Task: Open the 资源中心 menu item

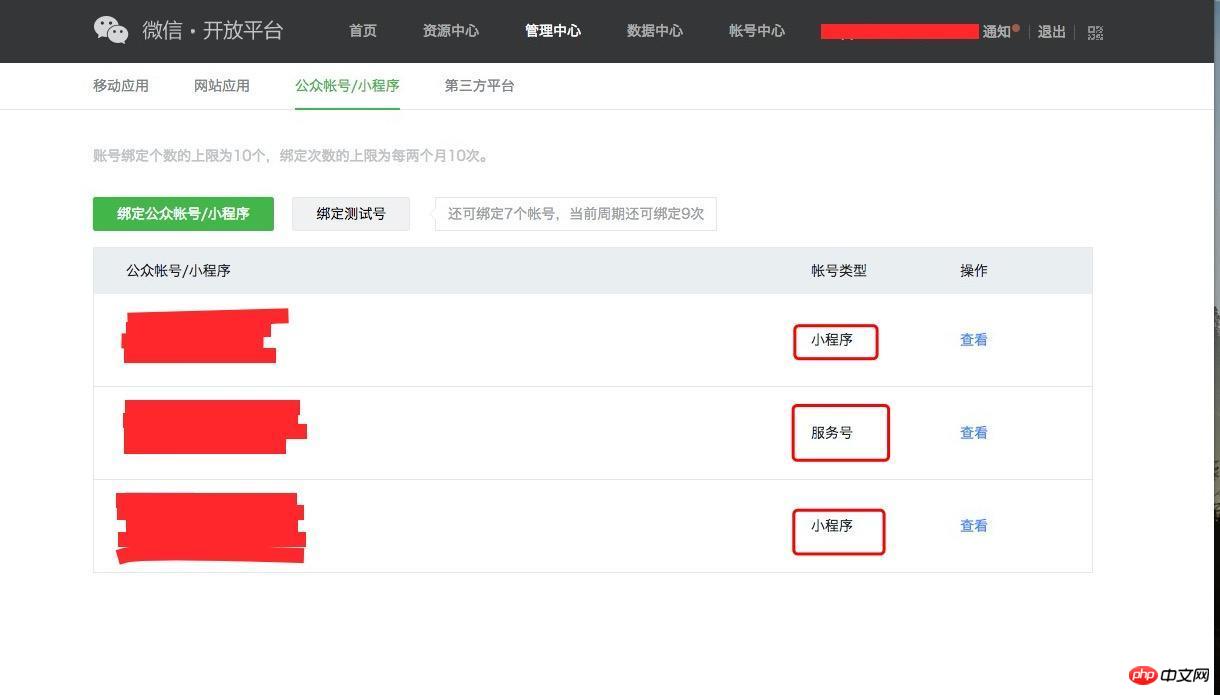Action: [451, 31]
